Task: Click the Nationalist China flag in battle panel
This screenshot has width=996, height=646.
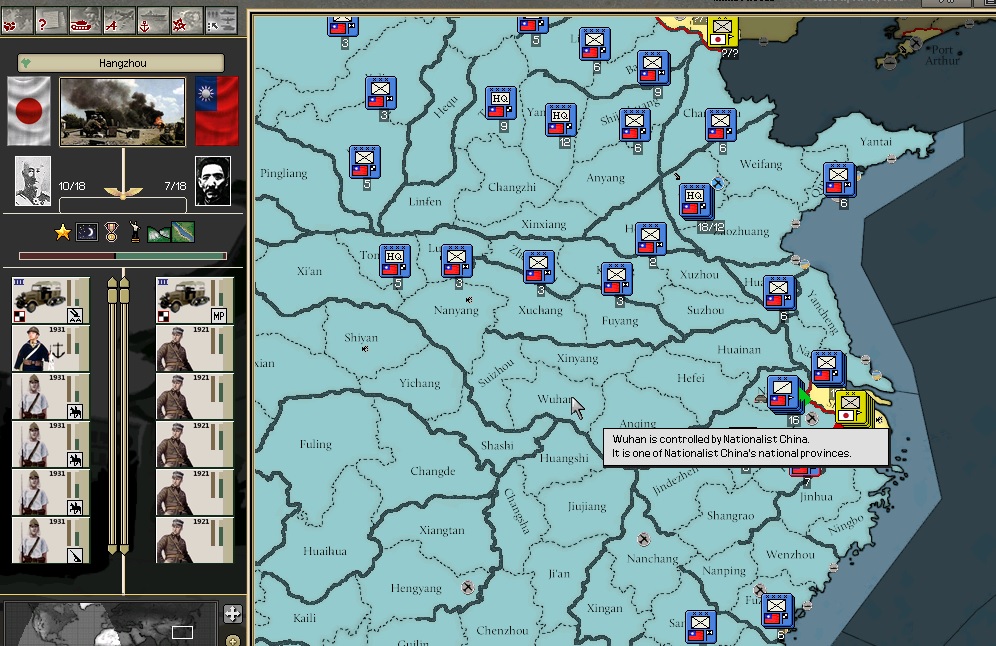Action: click(217, 111)
